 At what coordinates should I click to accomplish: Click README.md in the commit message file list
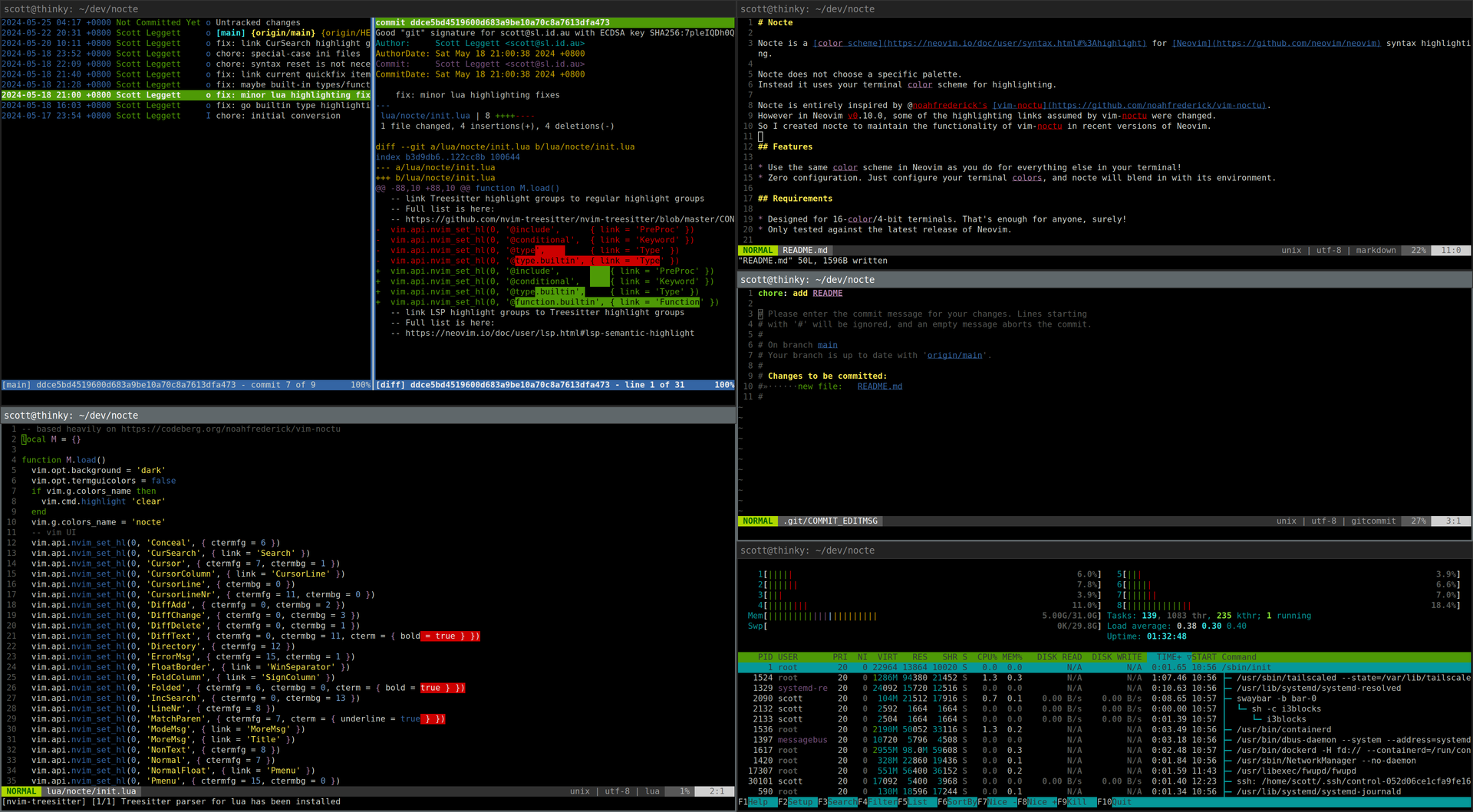click(x=879, y=386)
